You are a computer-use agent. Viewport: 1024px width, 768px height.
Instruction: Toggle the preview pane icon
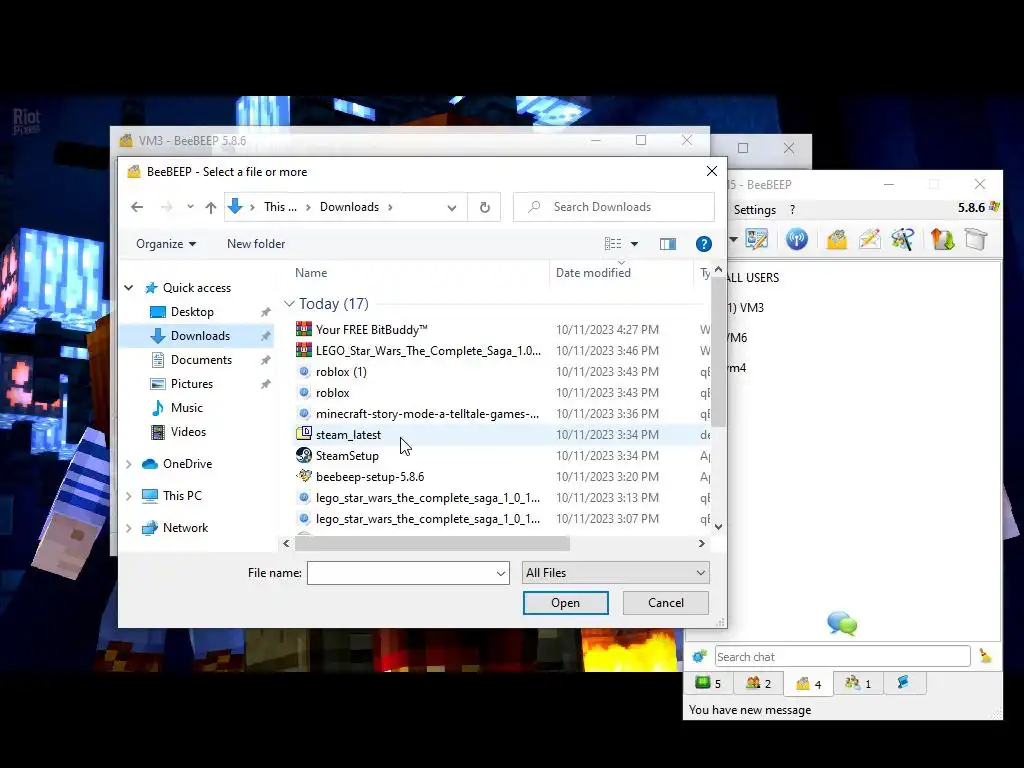pos(667,244)
